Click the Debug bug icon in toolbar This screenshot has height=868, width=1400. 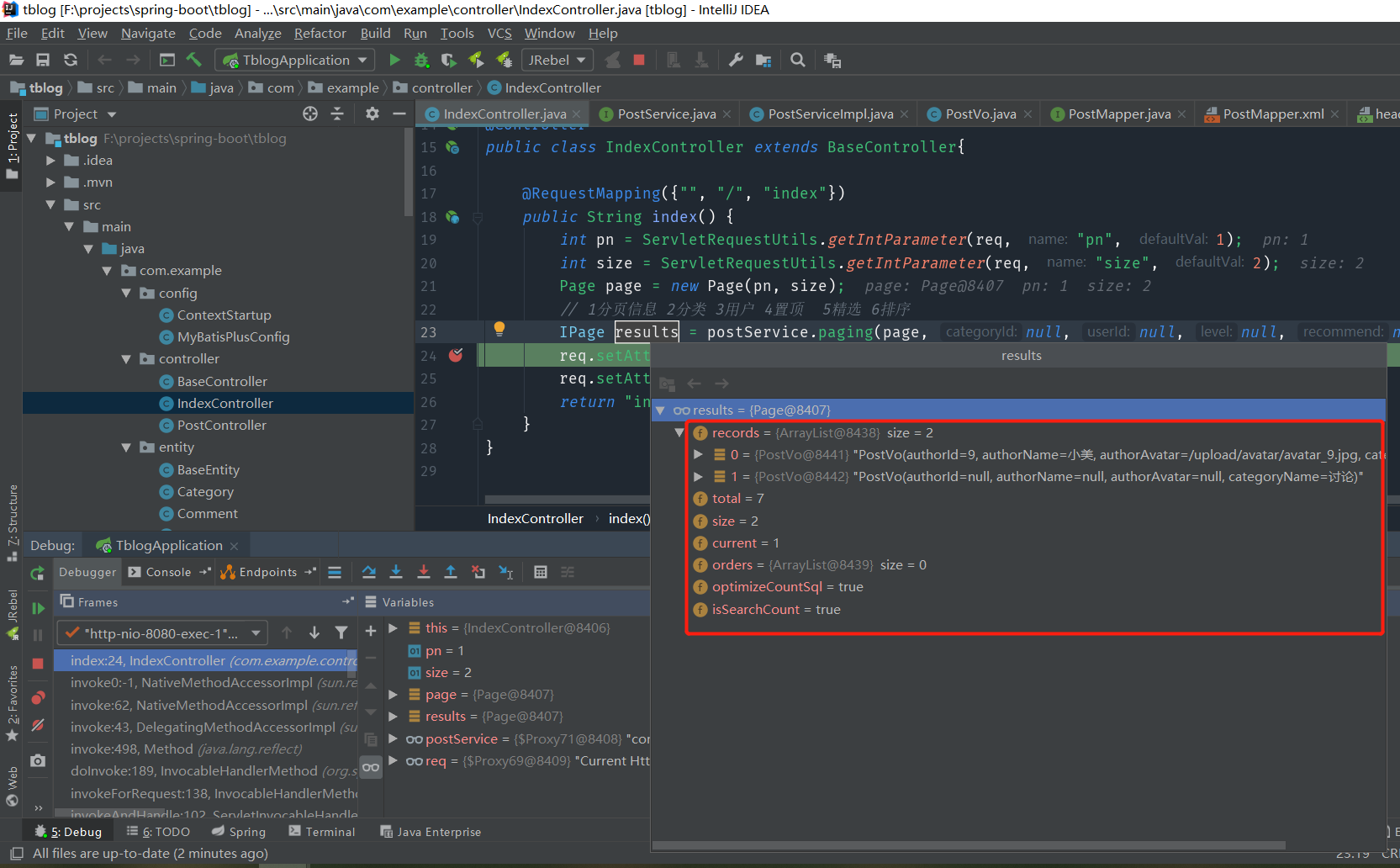[x=421, y=60]
